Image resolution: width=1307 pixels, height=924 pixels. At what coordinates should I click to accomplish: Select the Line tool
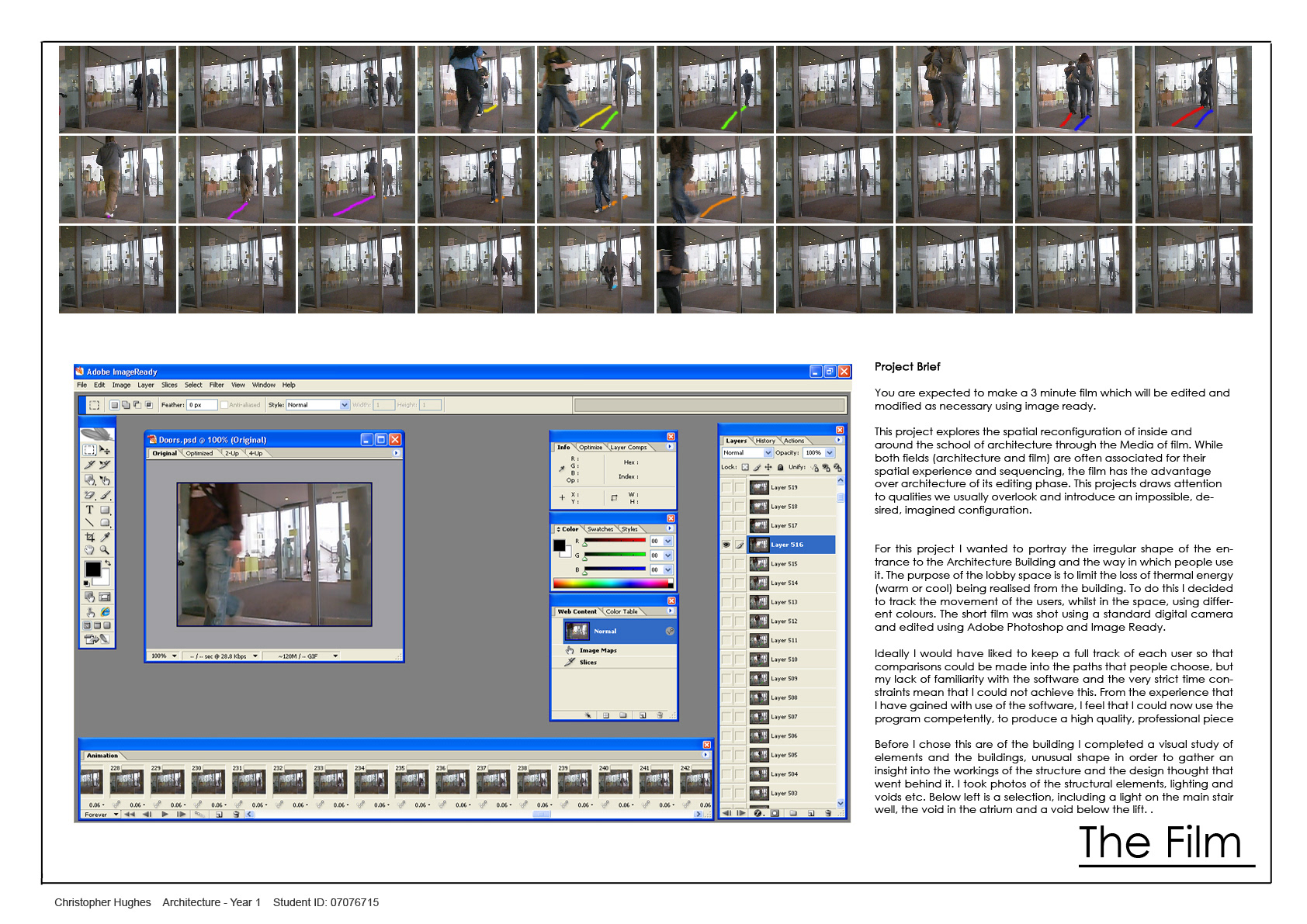[x=89, y=523]
